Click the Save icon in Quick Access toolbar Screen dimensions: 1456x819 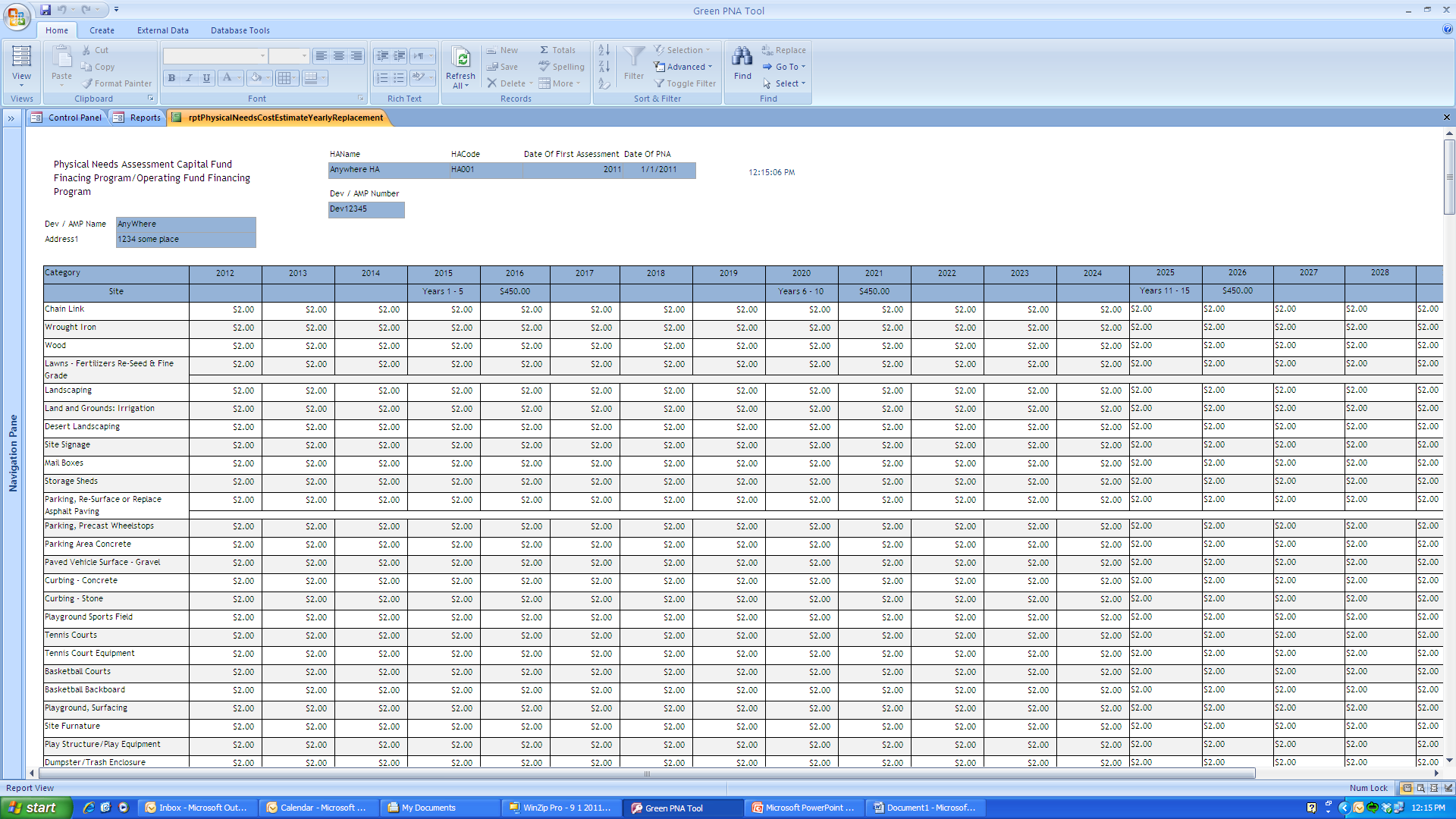tap(45, 10)
